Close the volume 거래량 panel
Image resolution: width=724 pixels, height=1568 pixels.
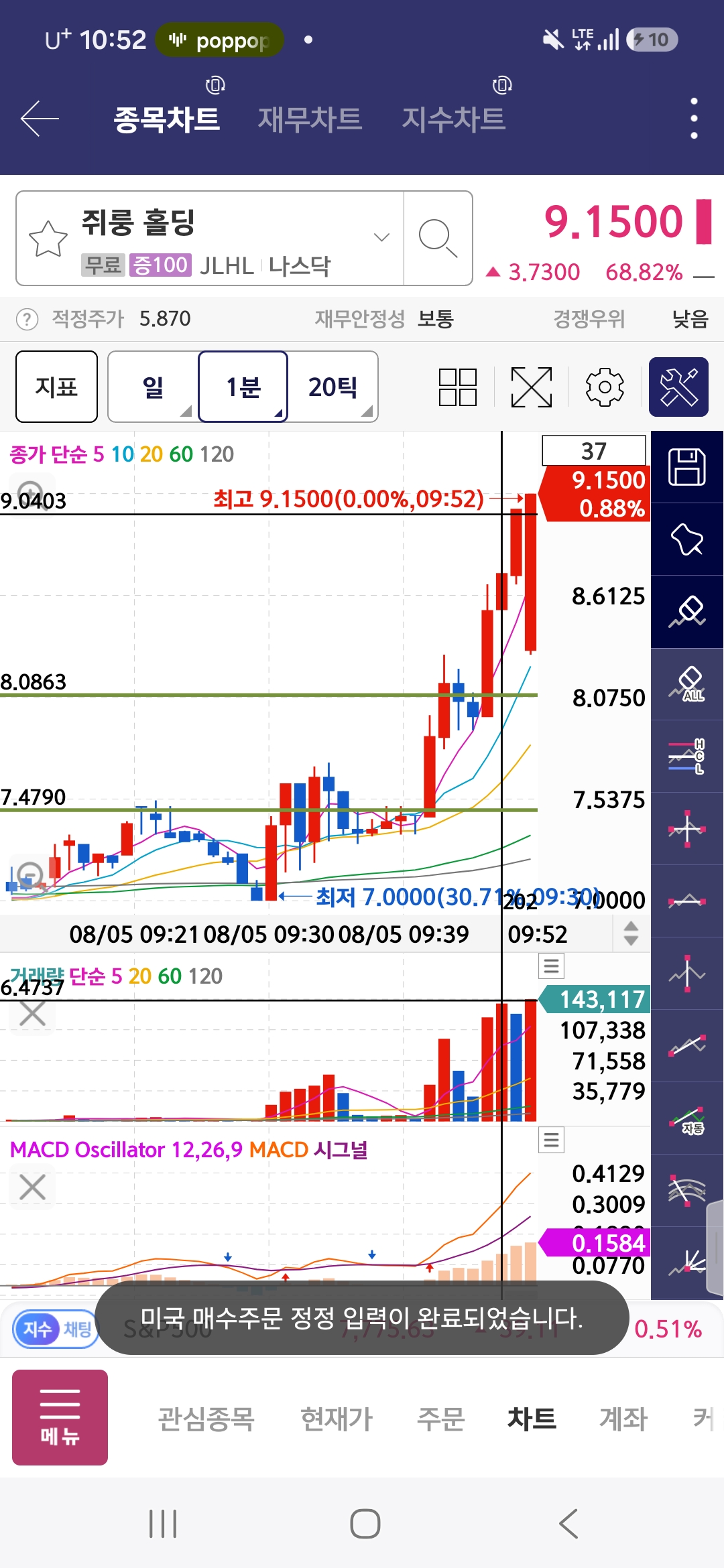click(x=32, y=1013)
